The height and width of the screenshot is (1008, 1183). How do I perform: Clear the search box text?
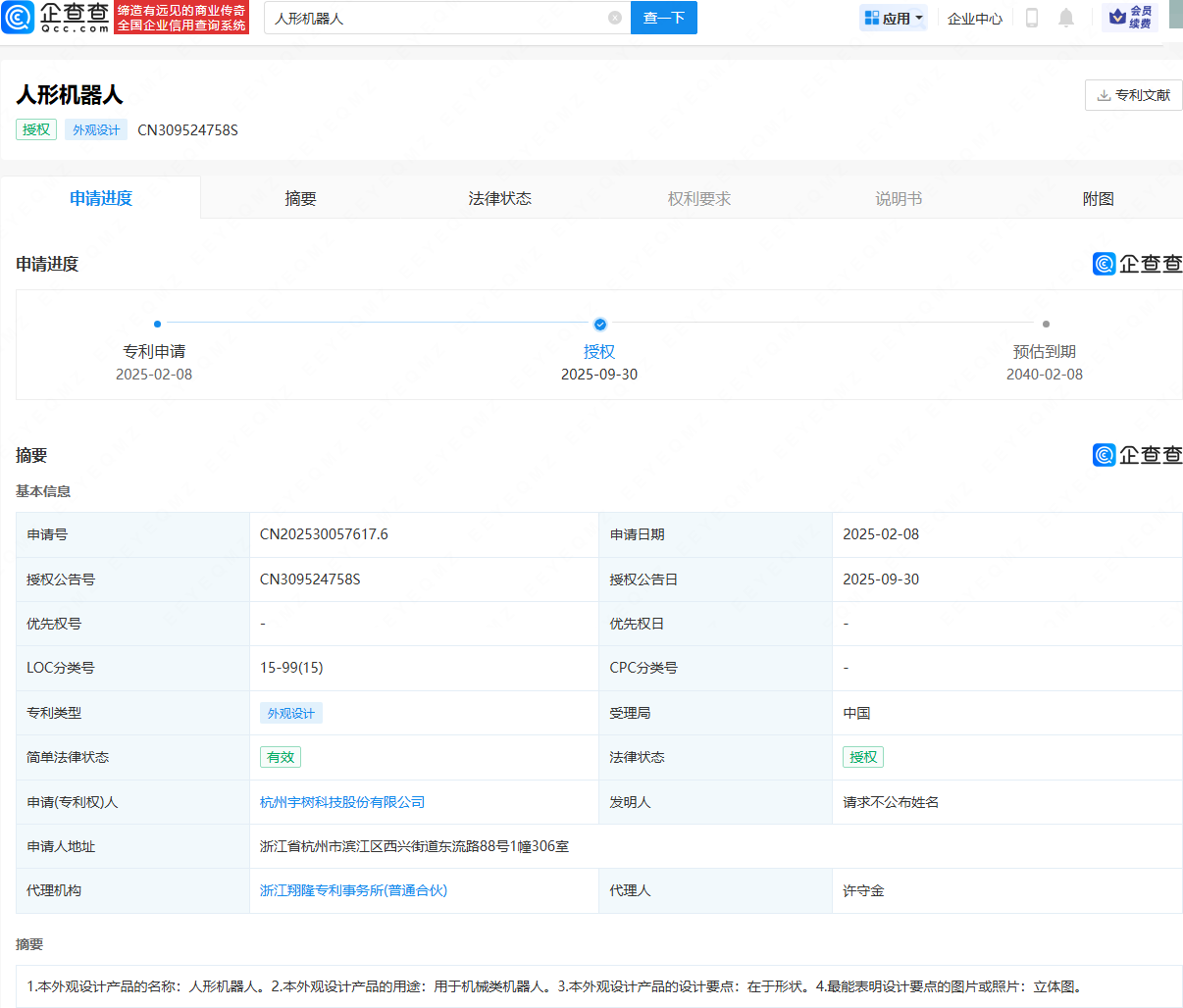click(x=615, y=18)
